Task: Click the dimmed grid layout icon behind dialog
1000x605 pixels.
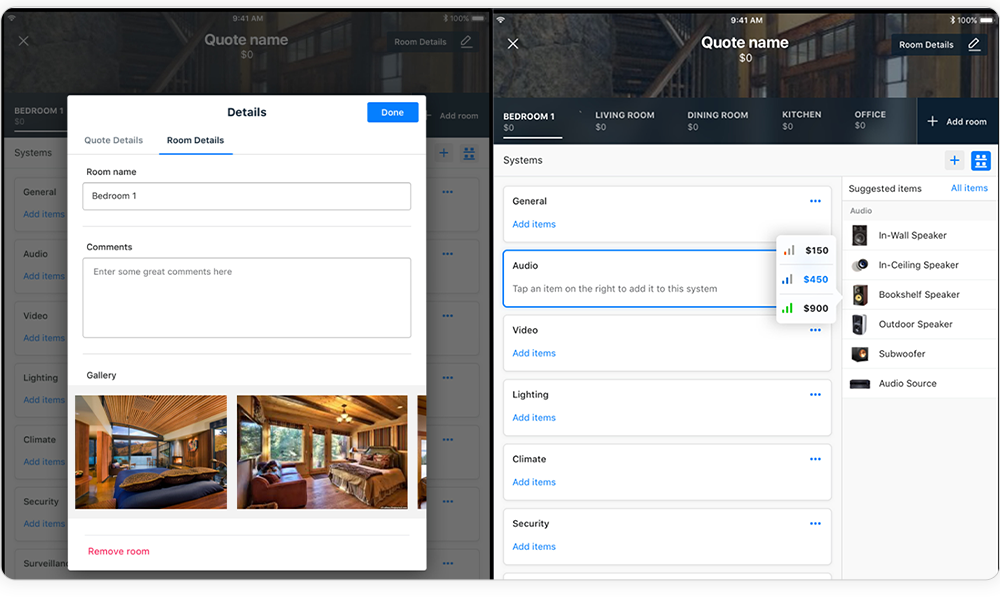Action: point(469,153)
